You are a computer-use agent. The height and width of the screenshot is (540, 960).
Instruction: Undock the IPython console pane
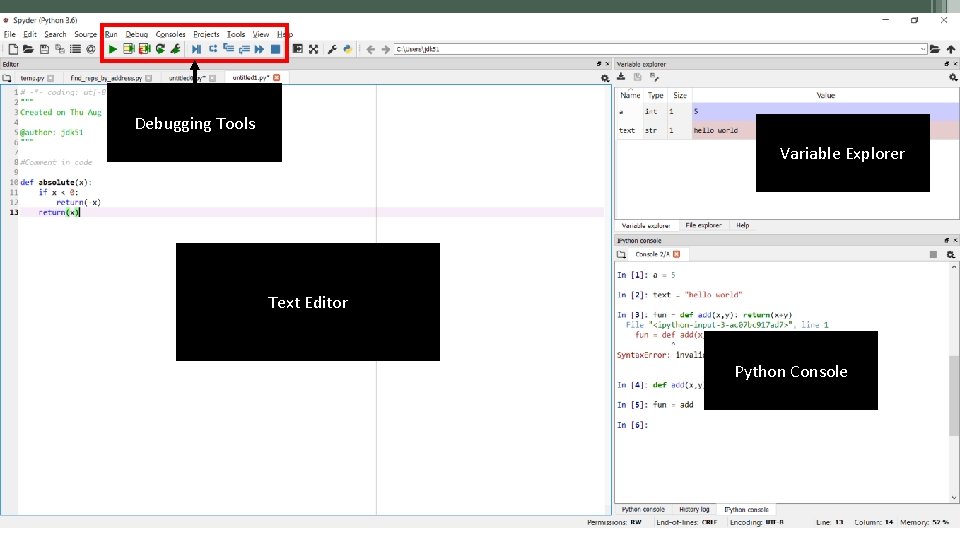pos(947,241)
